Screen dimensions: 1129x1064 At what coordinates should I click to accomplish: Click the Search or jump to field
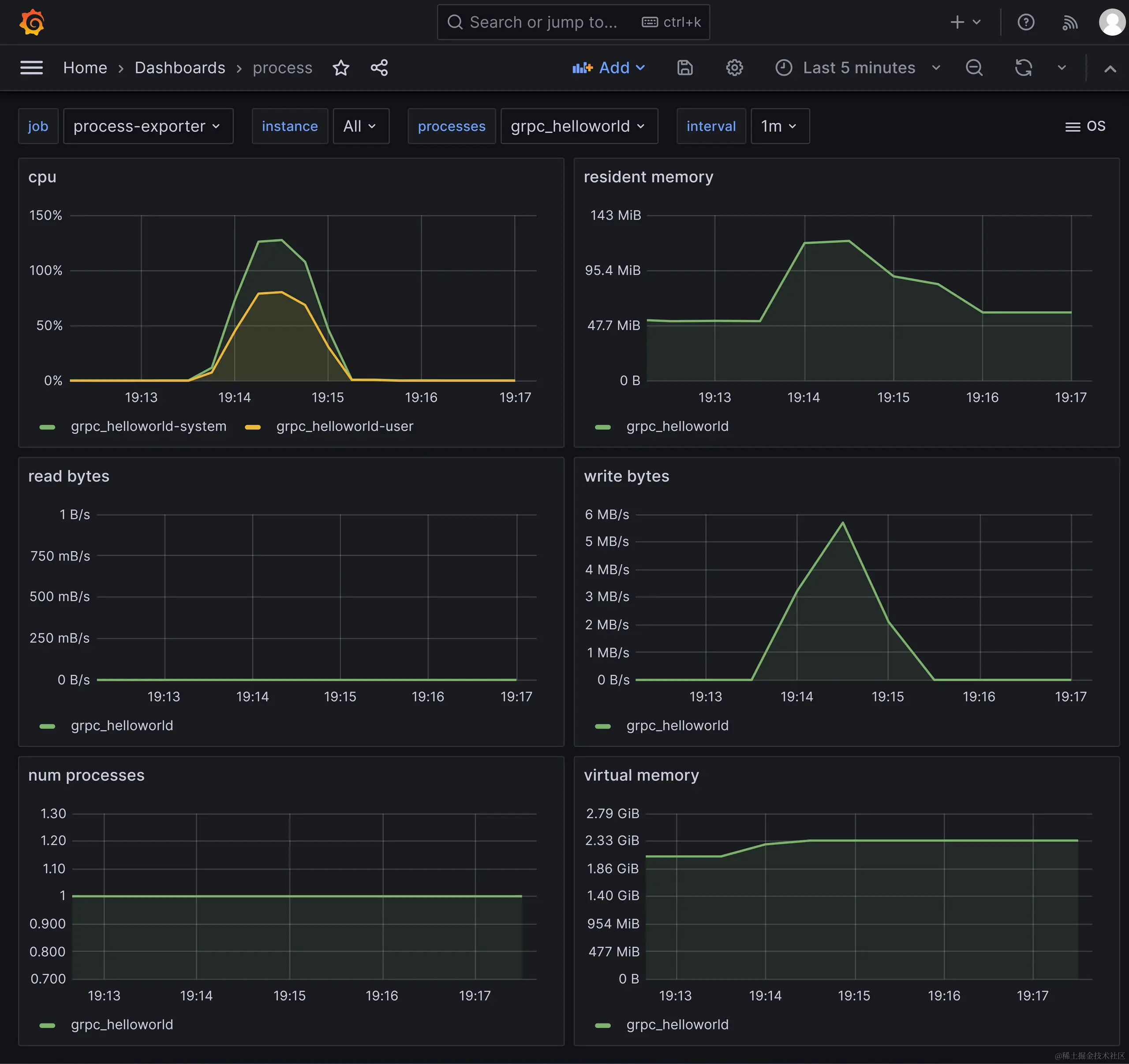pos(542,22)
